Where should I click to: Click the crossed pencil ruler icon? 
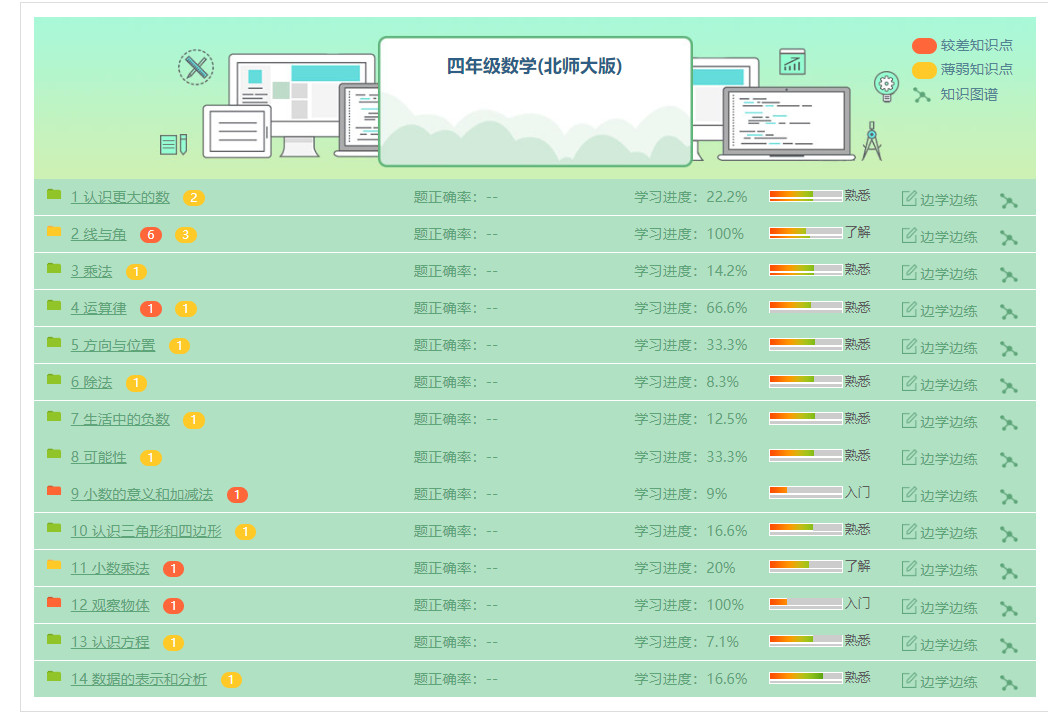[x=196, y=67]
